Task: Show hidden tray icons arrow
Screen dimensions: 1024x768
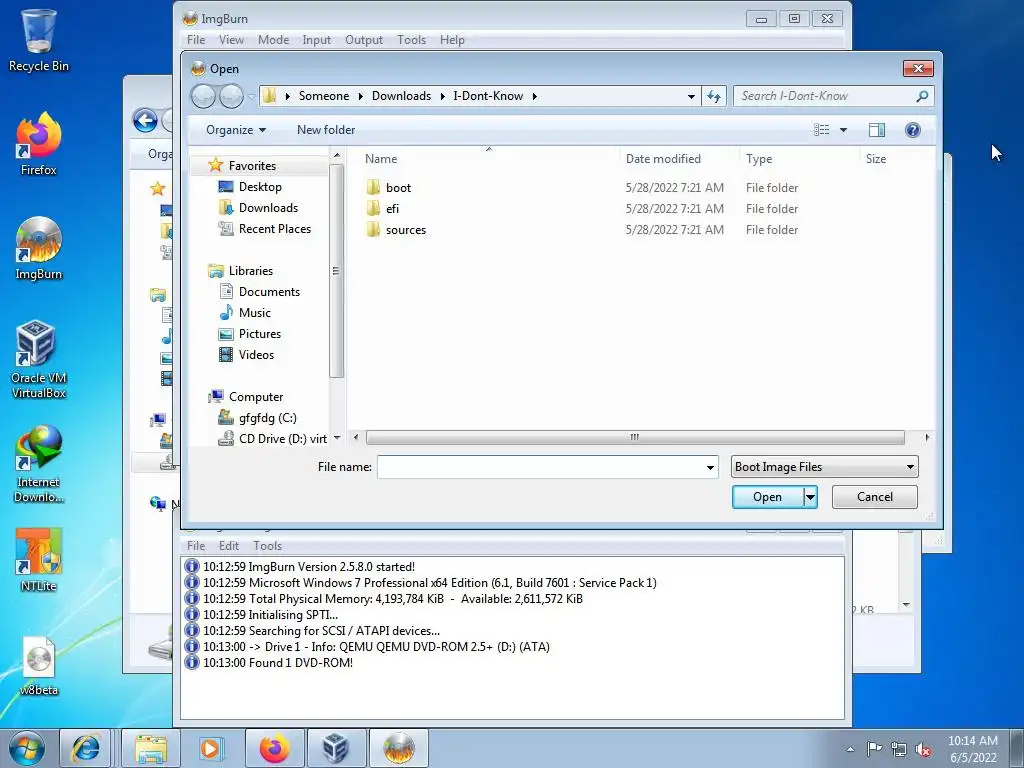Action: tap(850, 749)
